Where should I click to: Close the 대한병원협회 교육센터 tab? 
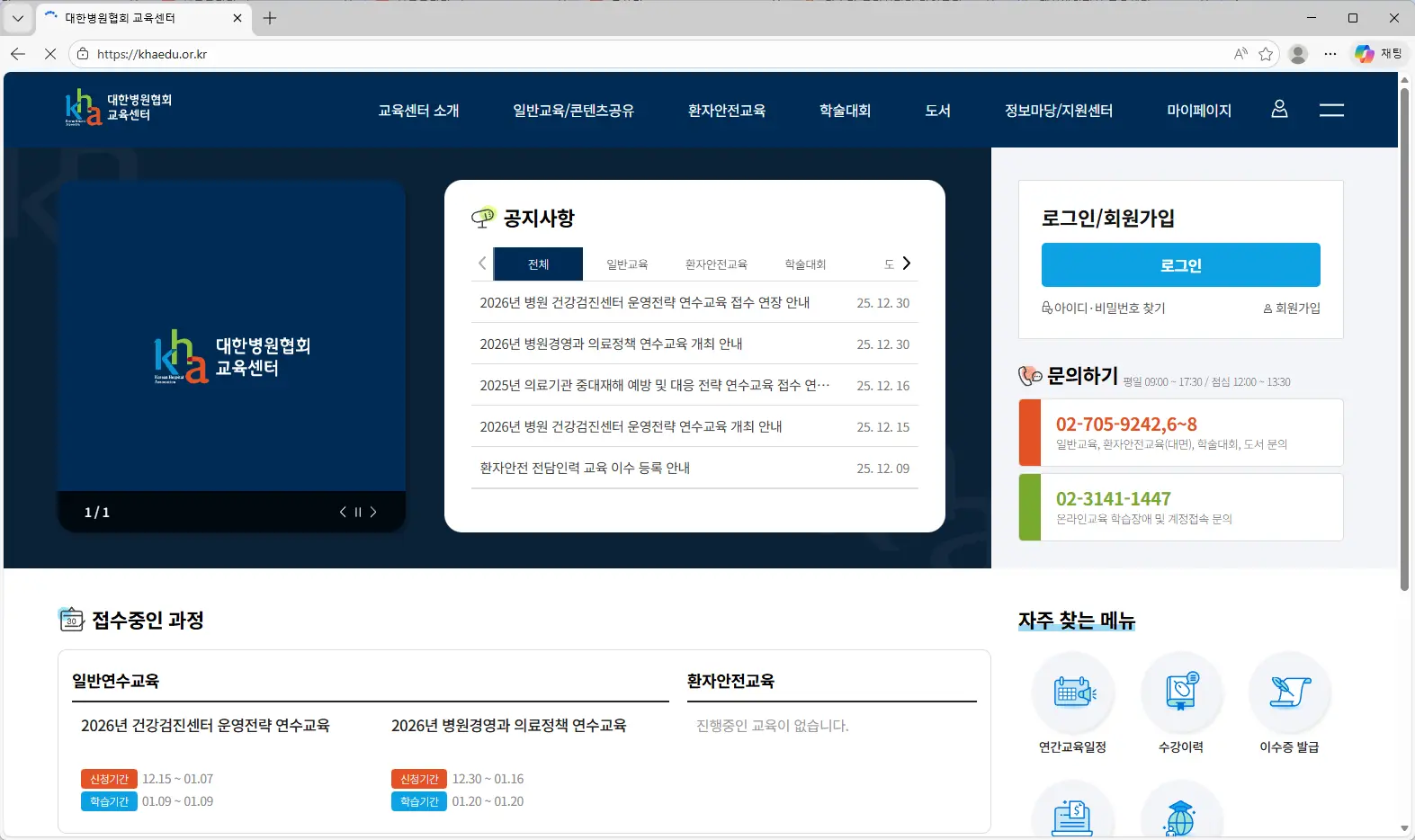pyautogui.click(x=237, y=18)
